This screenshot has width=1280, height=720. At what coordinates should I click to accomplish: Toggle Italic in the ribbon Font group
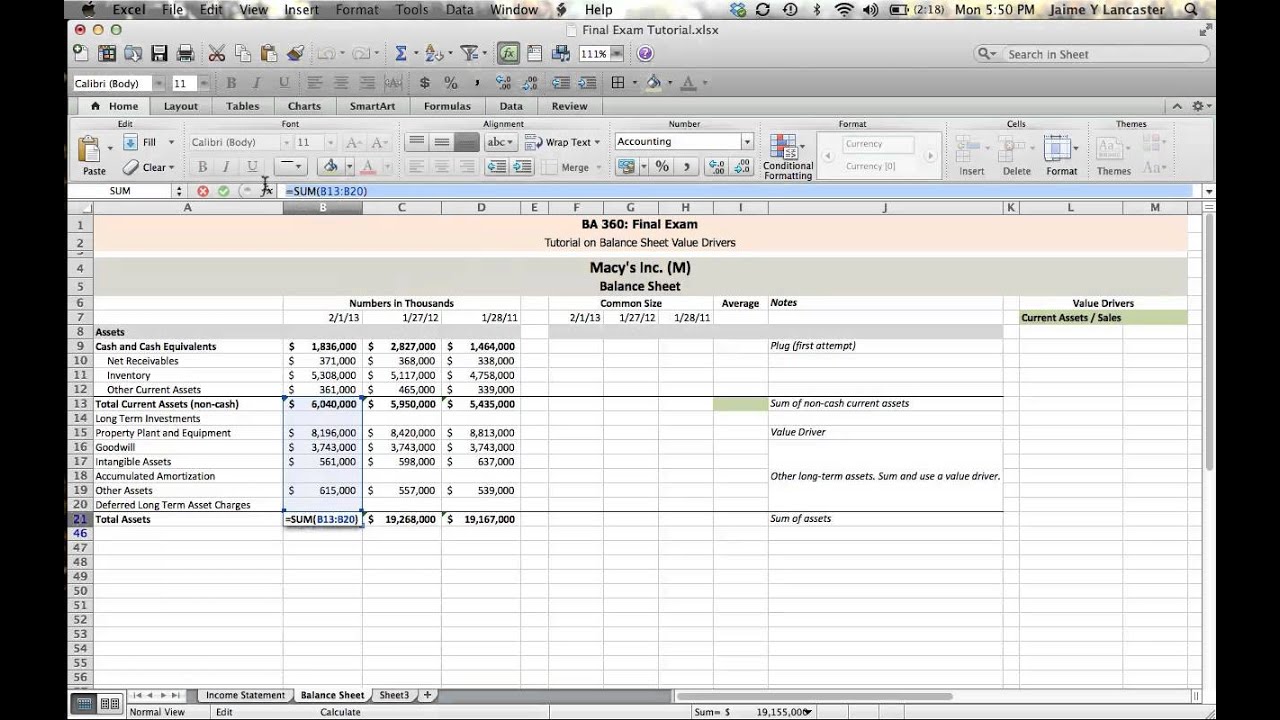226,167
